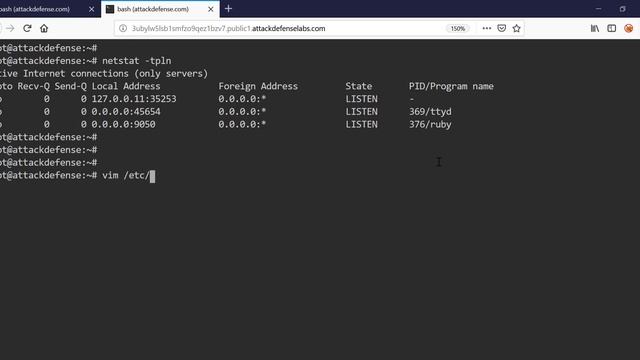640x360 pixels.
Task: Restore the browser window size
Action: tap(622, 9)
